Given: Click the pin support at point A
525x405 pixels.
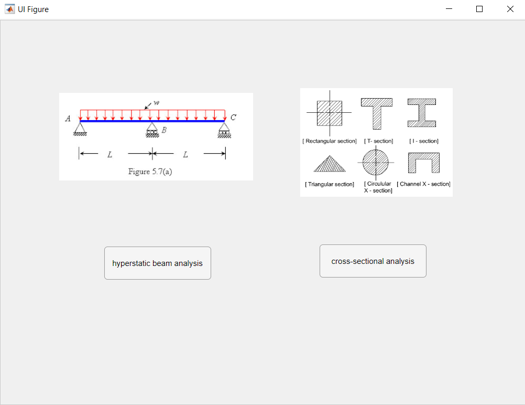Looking at the screenshot, I should pyautogui.click(x=80, y=129).
